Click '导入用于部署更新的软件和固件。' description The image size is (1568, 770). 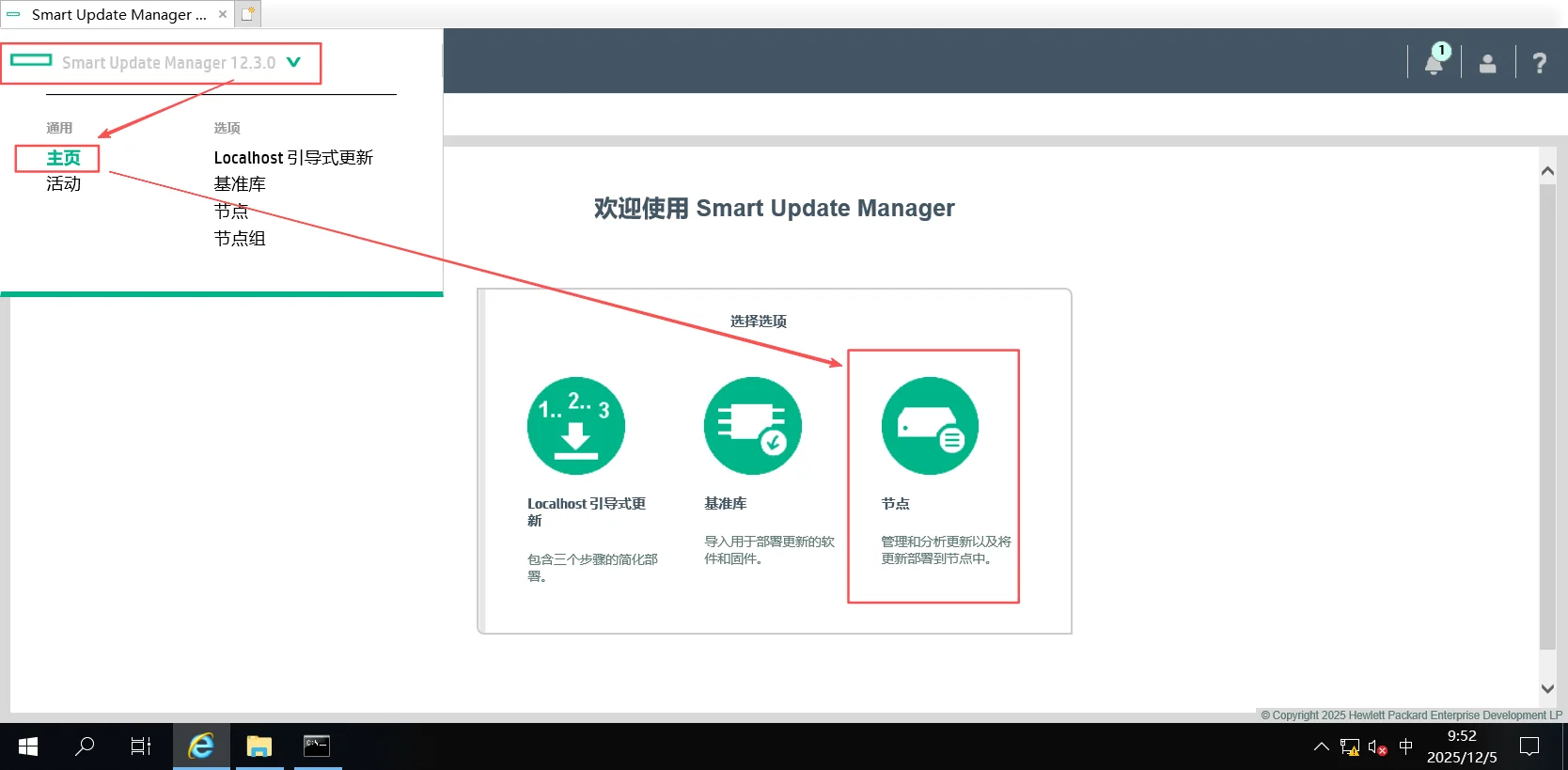coord(769,550)
